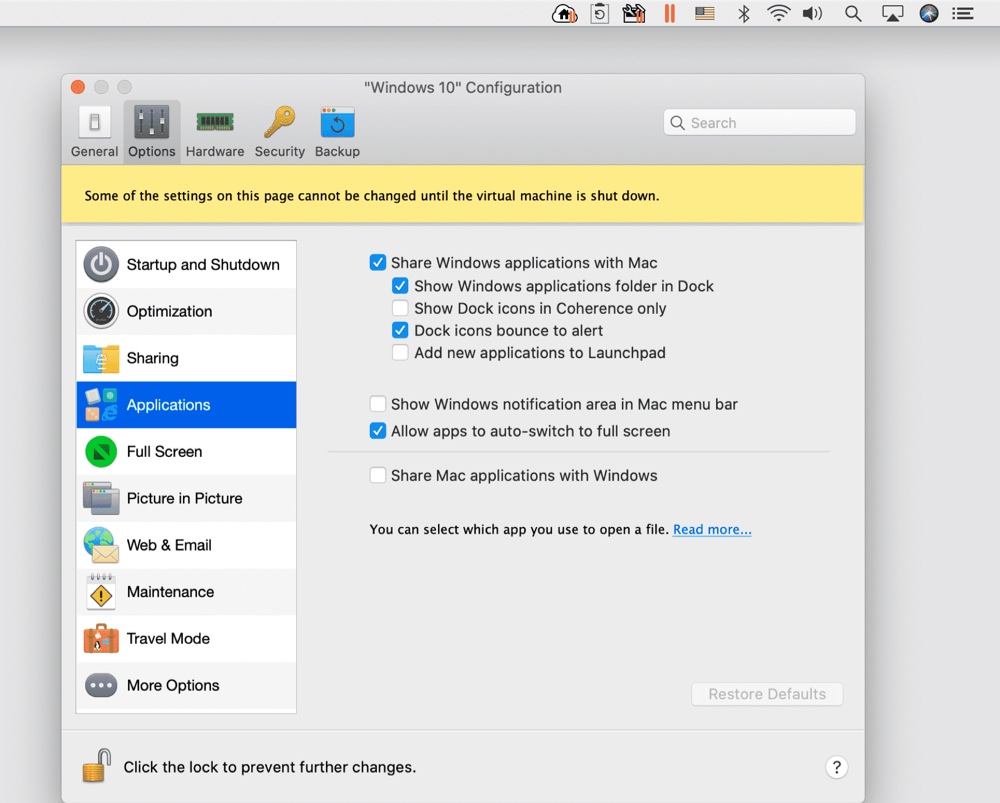Open More Options pane
The image size is (1000, 803).
tap(186, 686)
